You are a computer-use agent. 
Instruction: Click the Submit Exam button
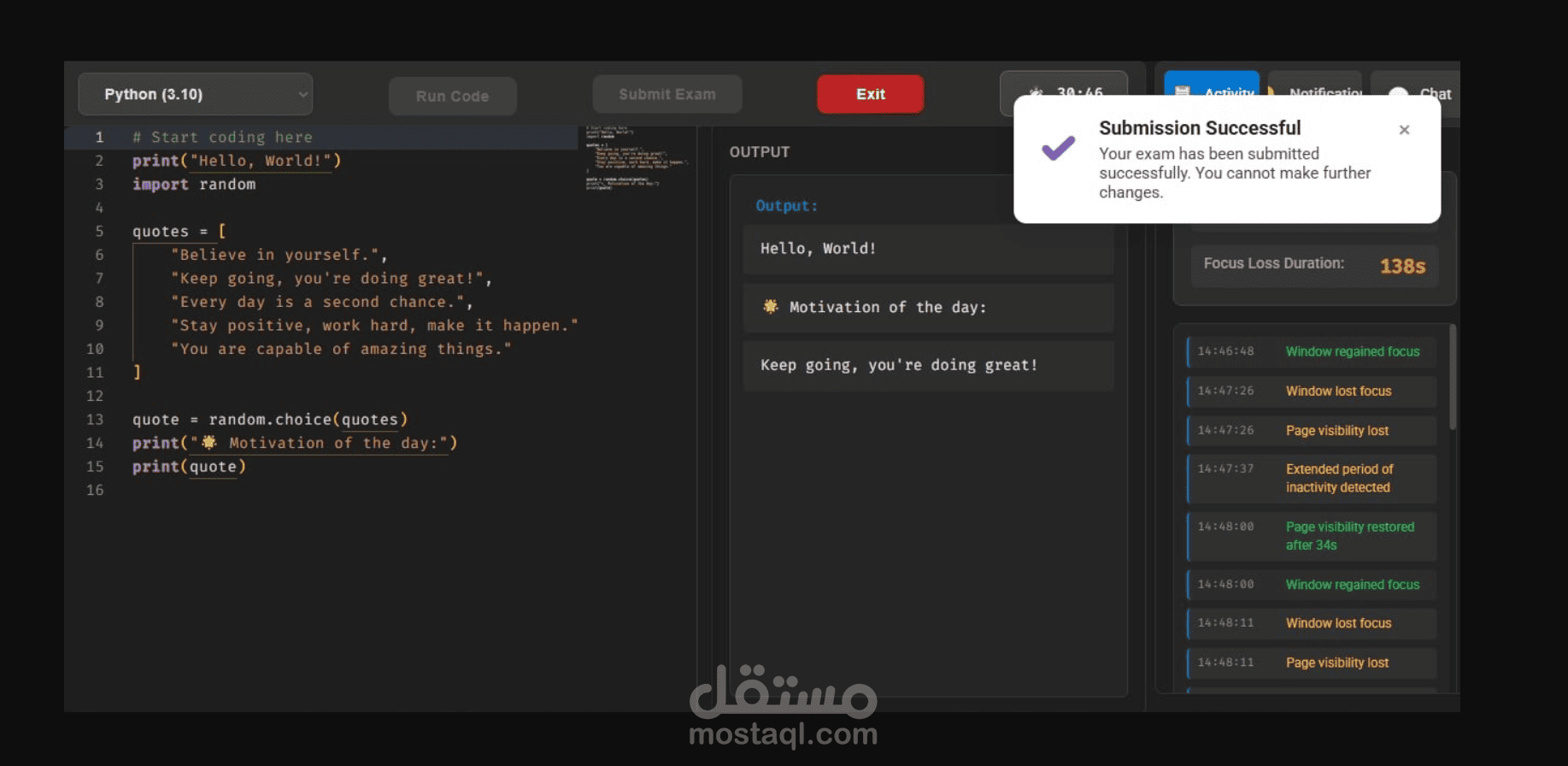tap(667, 94)
